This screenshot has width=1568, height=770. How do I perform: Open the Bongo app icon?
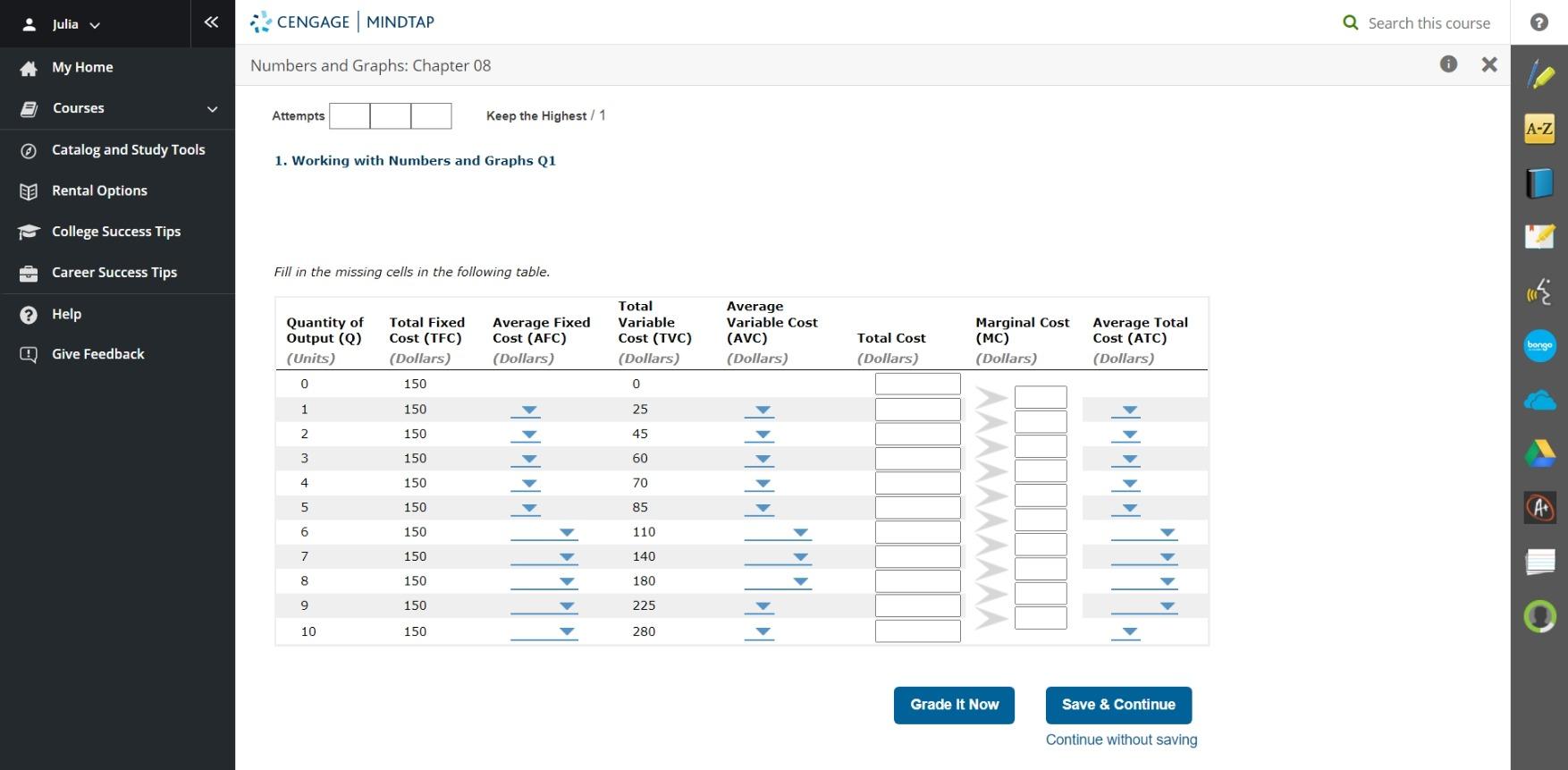coord(1539,345)
